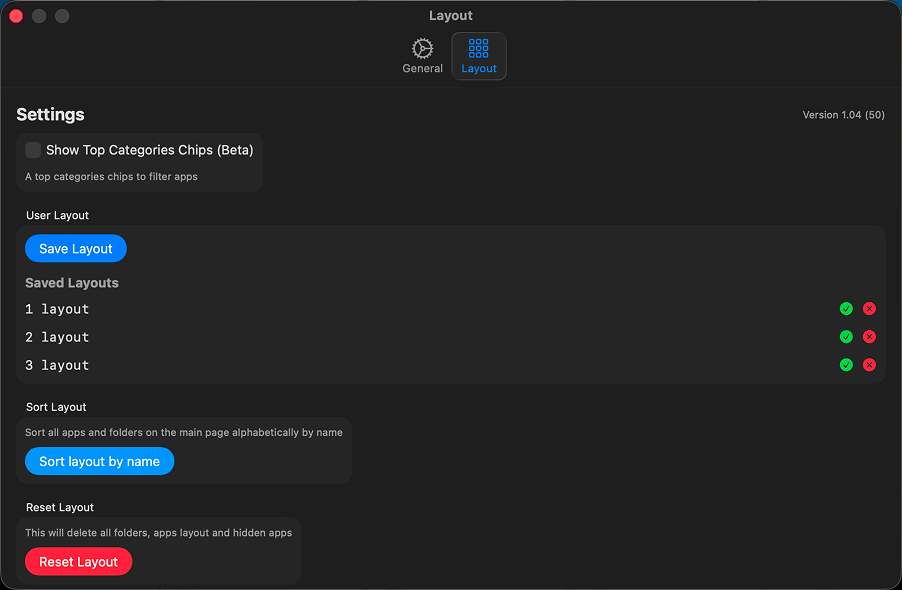Select the saved layout named "2 layout"
The width and height of the screenshot is (902, 590).
[x=57, y=337]
